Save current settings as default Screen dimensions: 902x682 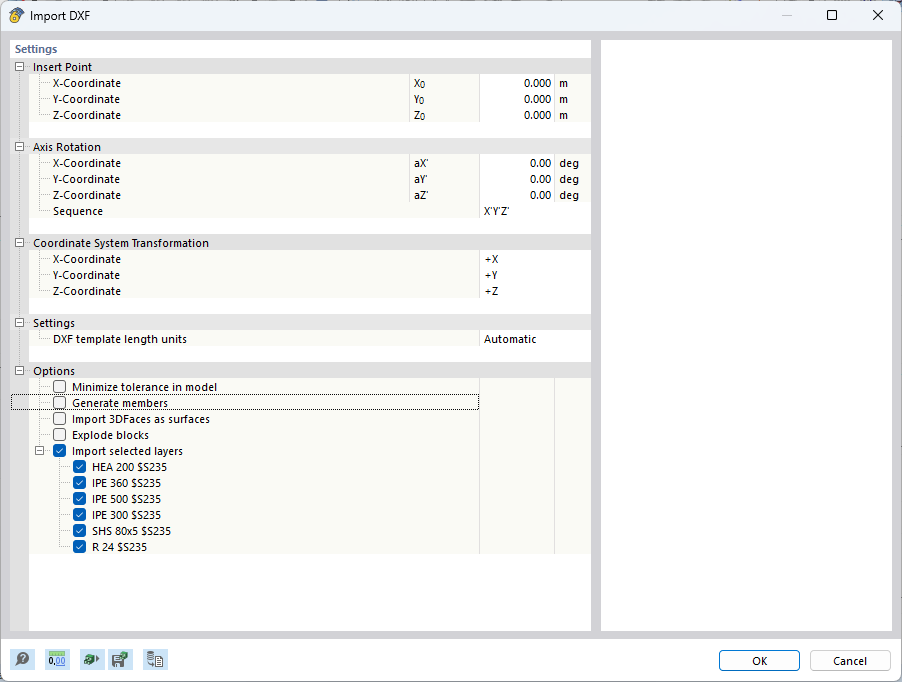coord(120,659)
